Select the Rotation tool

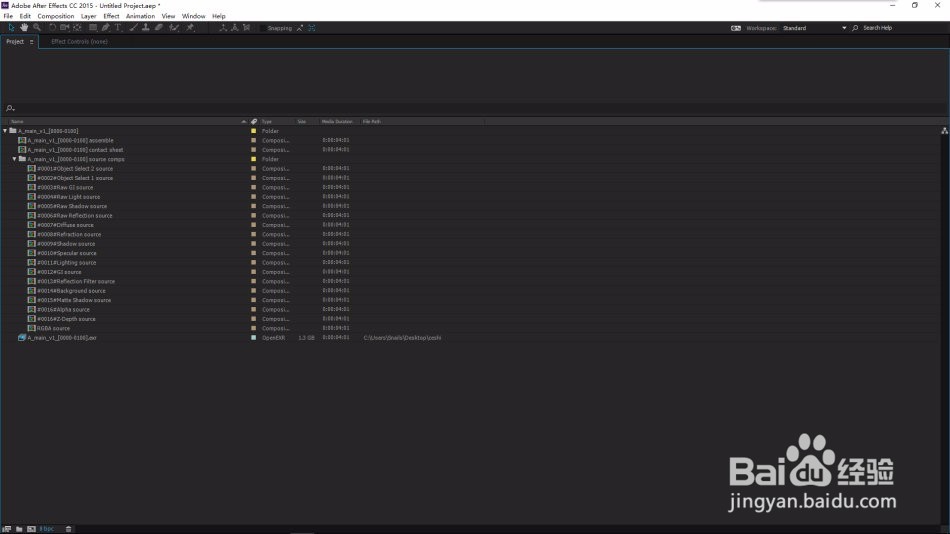click(x=52, y=28)
